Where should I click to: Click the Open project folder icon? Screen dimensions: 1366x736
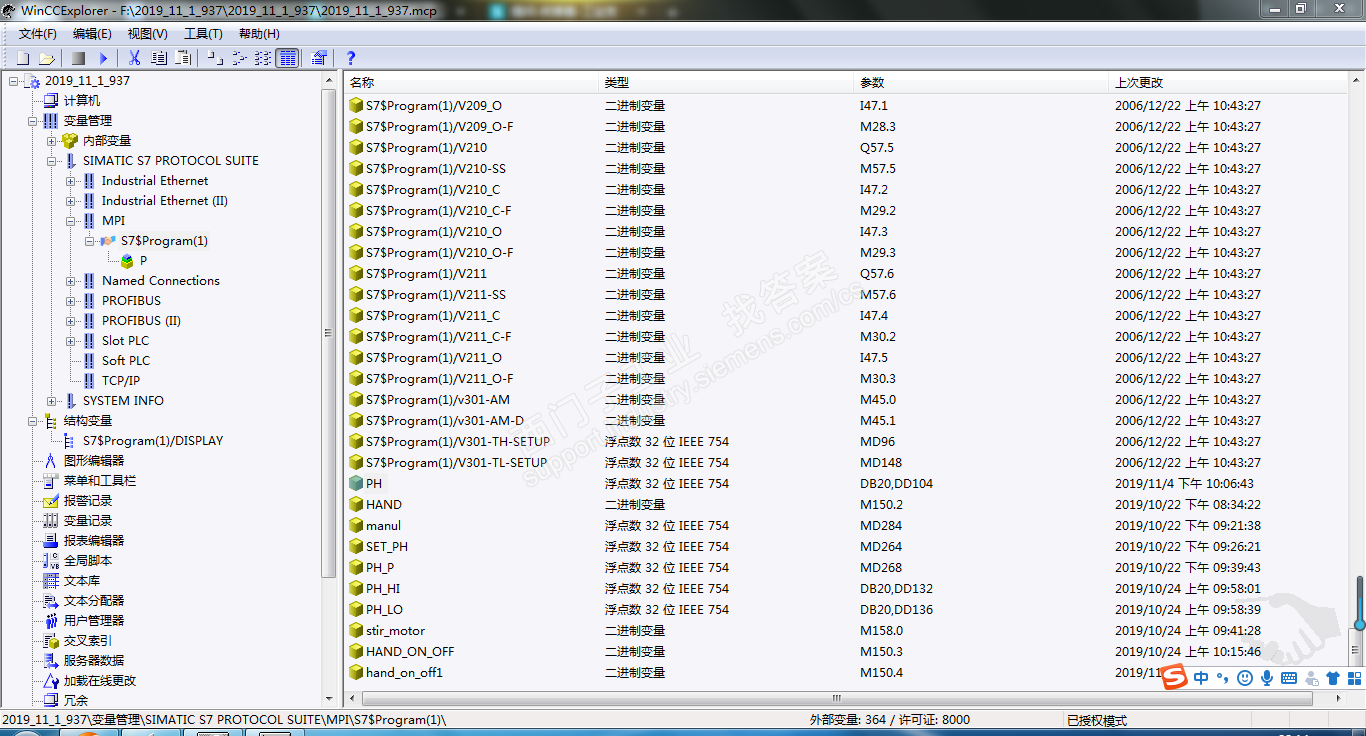click(x=46, y=58)
